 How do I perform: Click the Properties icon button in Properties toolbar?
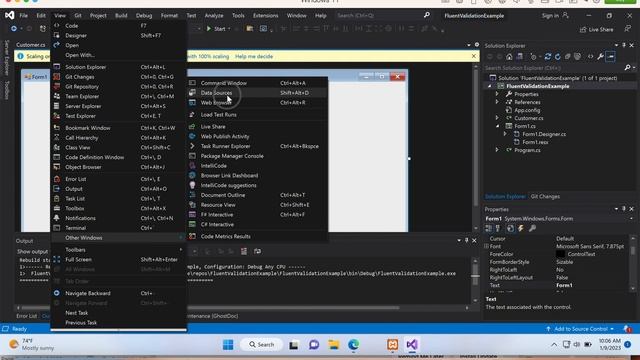click(510, 229)
